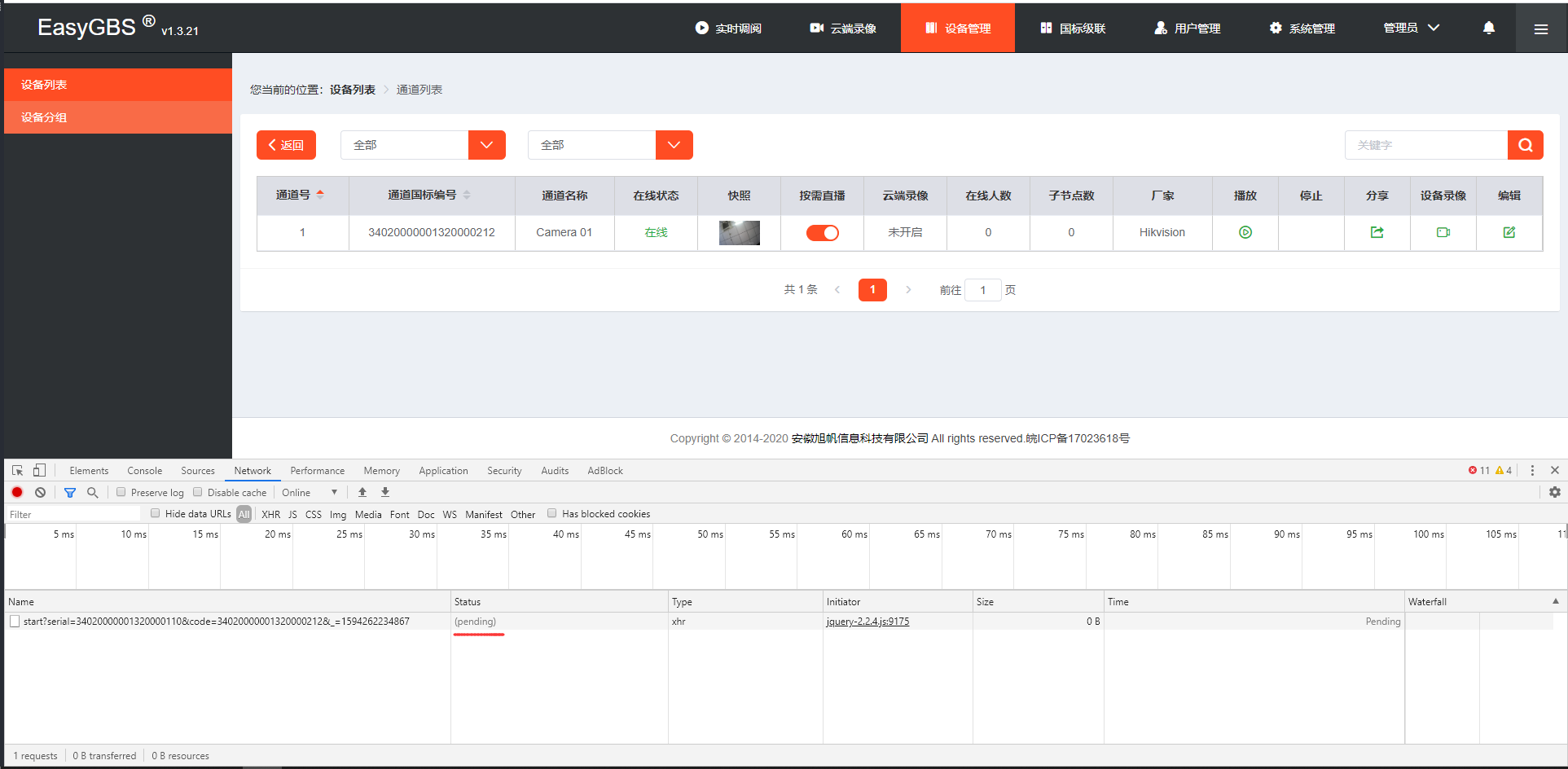
Task: Open the hamburger menu at top right
Action: (x=1541, y=29)
